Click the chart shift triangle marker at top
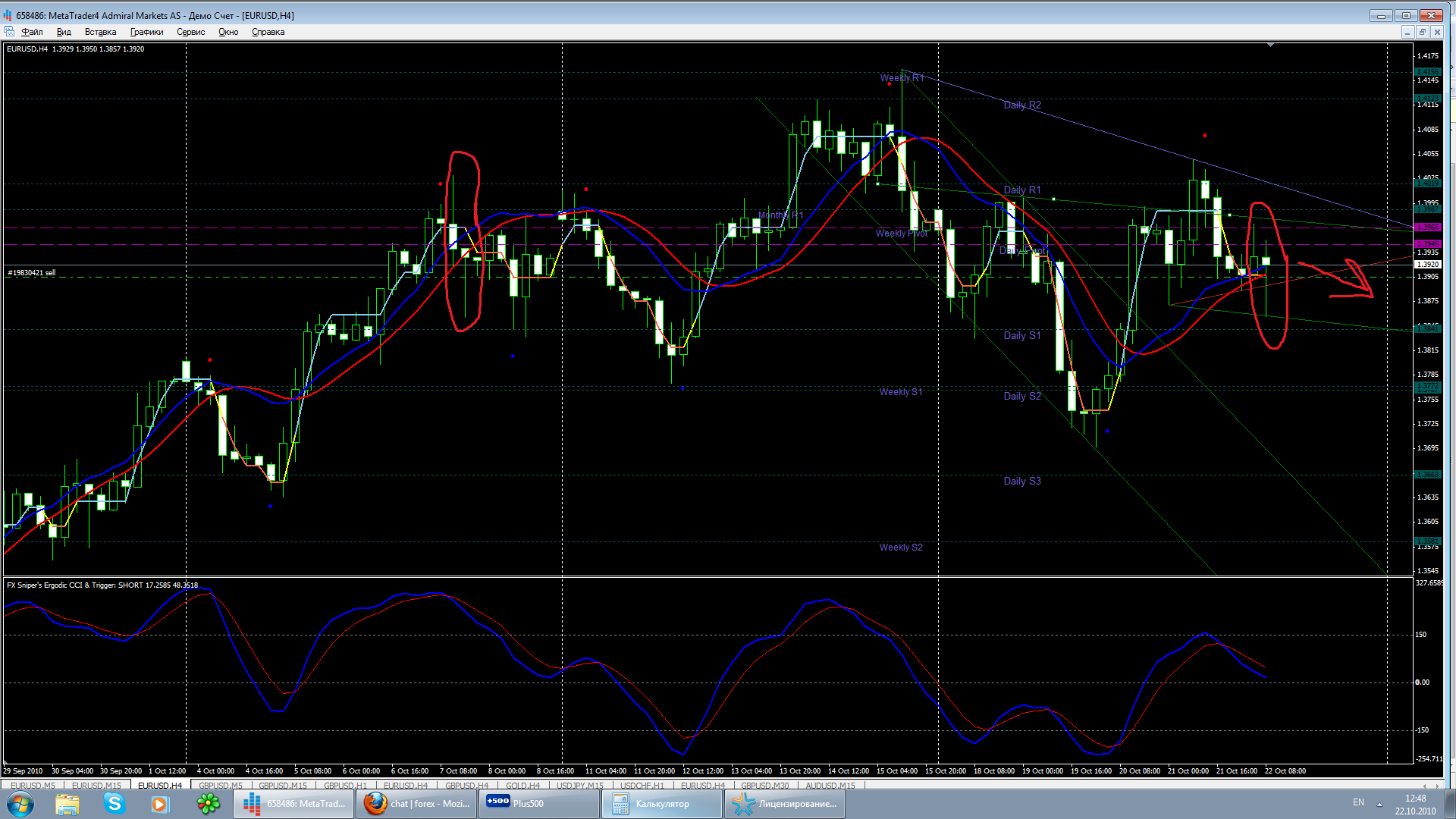Screen dimensions: 1456x819 1270,45
